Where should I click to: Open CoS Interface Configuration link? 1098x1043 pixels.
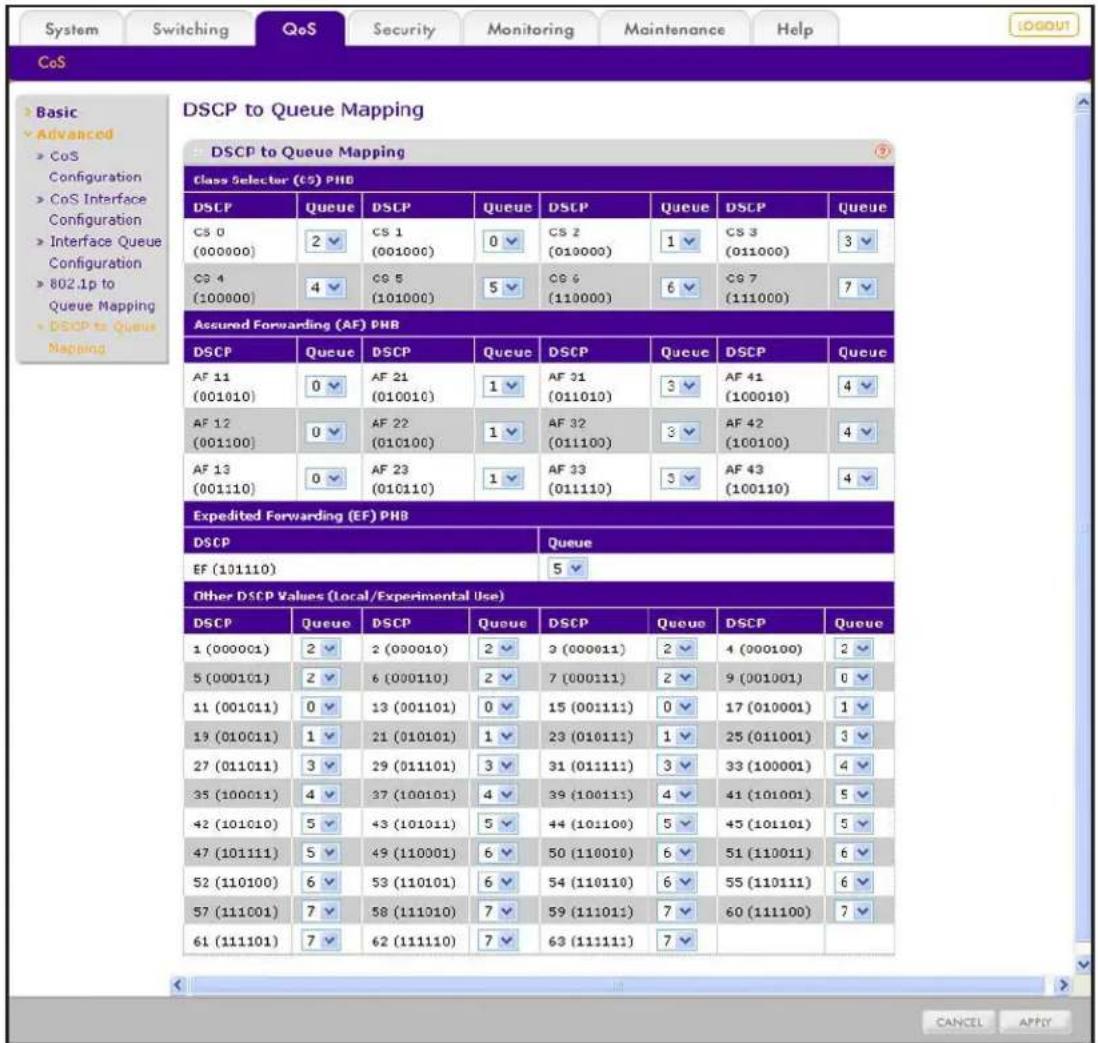coord(97,209)
